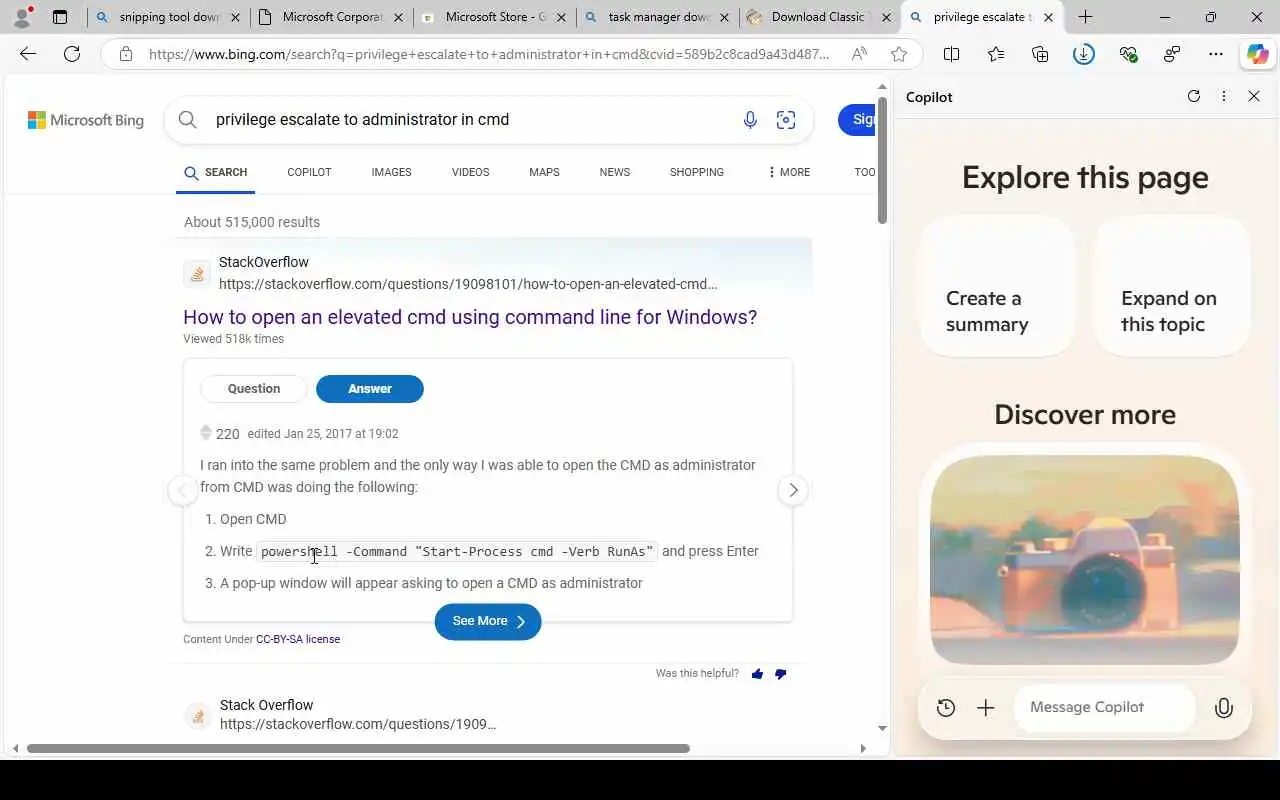Open second Stack Overflow result URL
Screen dimensions: 1280x800
pyautogui.click(x=358, y=724)
